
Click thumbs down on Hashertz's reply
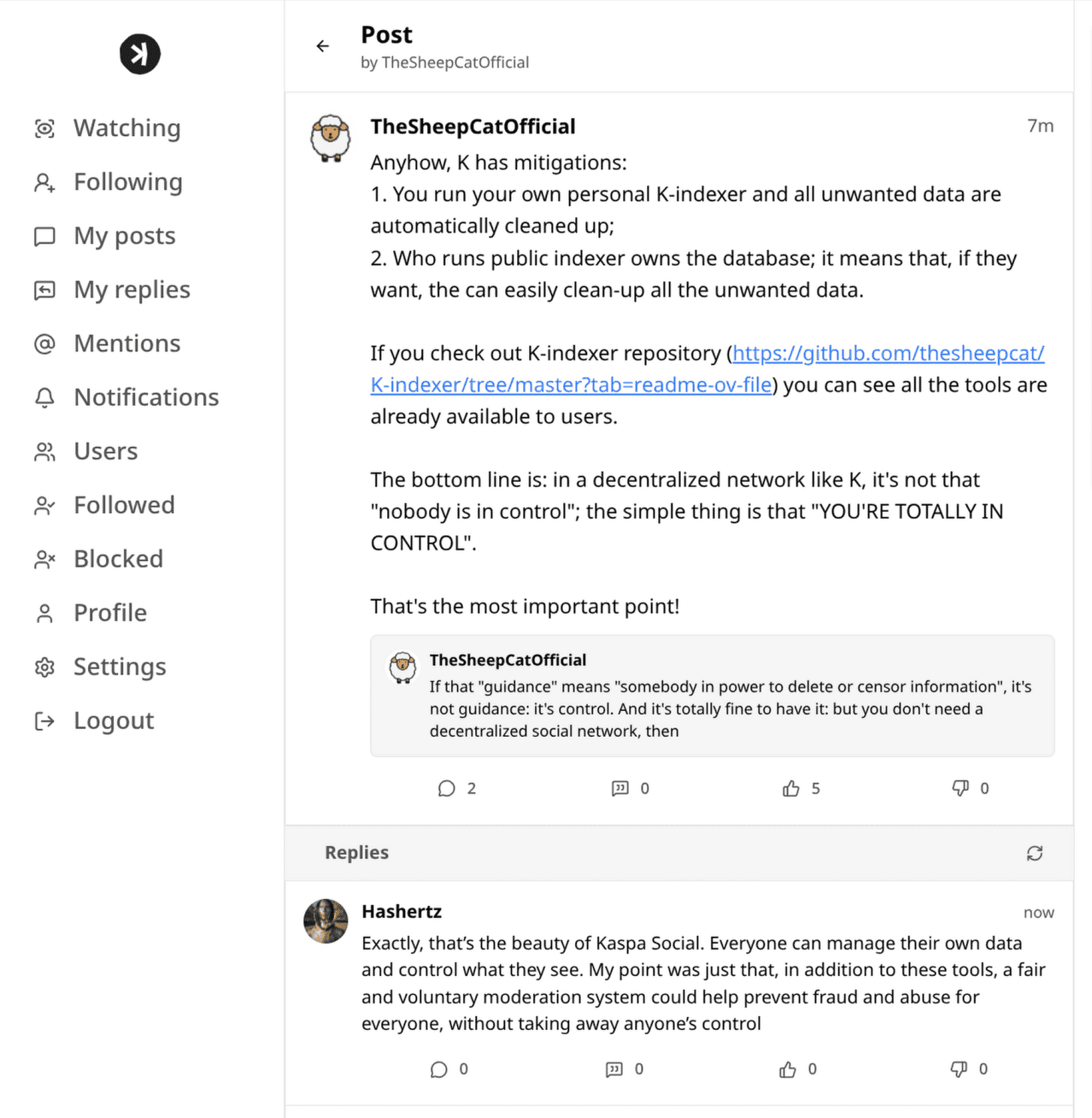tap(959, 1069)
